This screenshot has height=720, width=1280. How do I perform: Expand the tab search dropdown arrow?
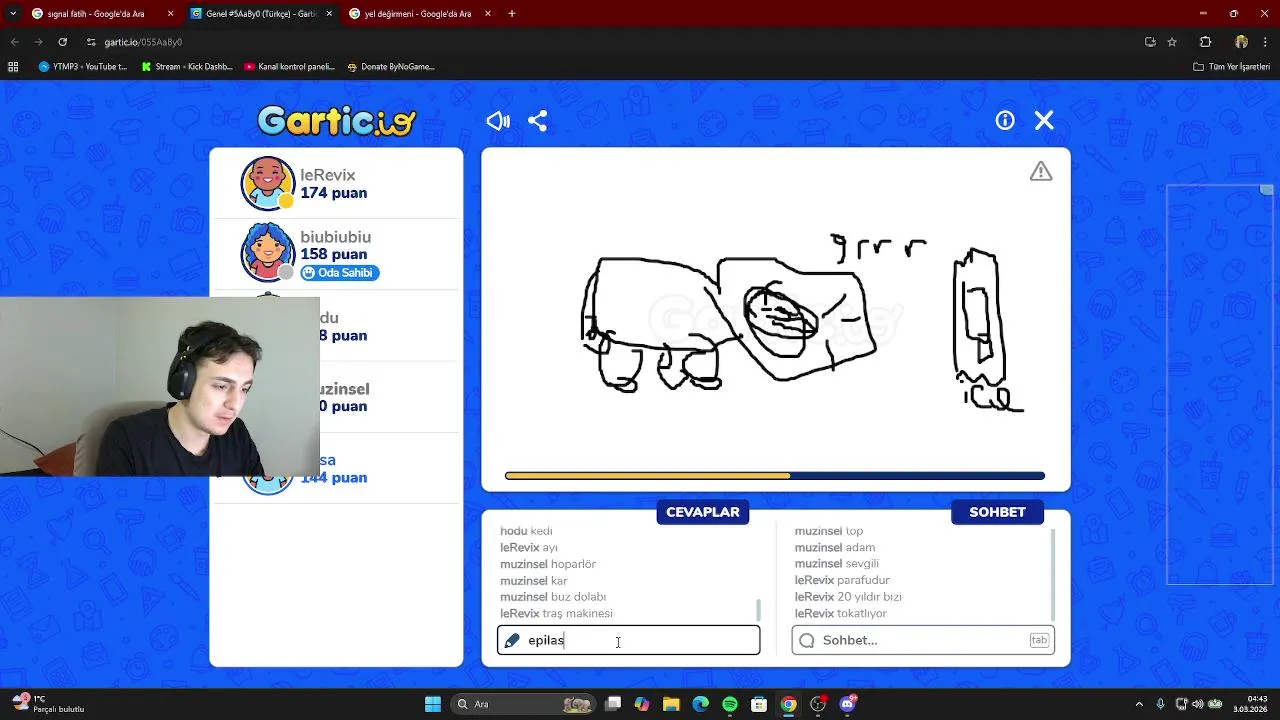(12, 14)
